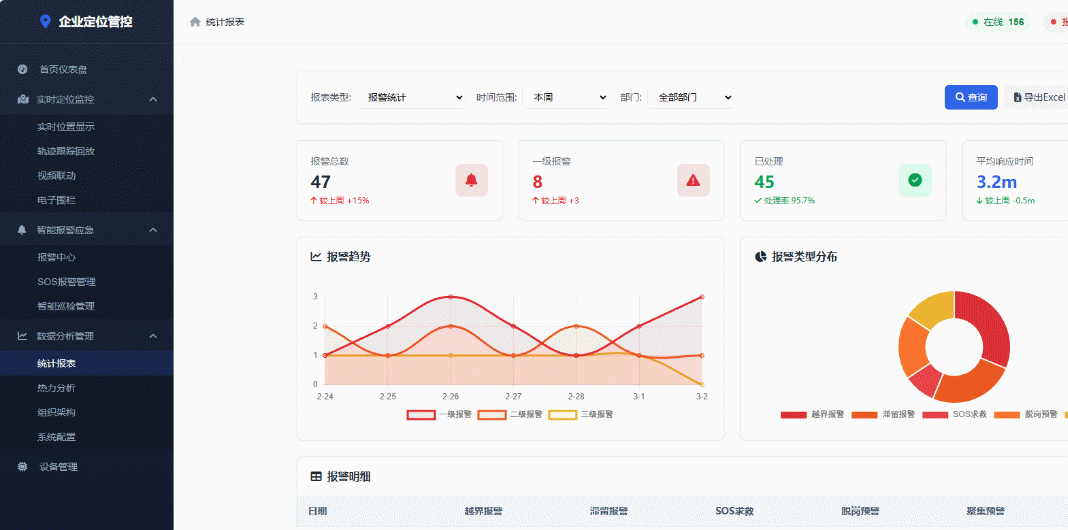Click the pie chart icon beside 报警类型分布

coord(760,257)
